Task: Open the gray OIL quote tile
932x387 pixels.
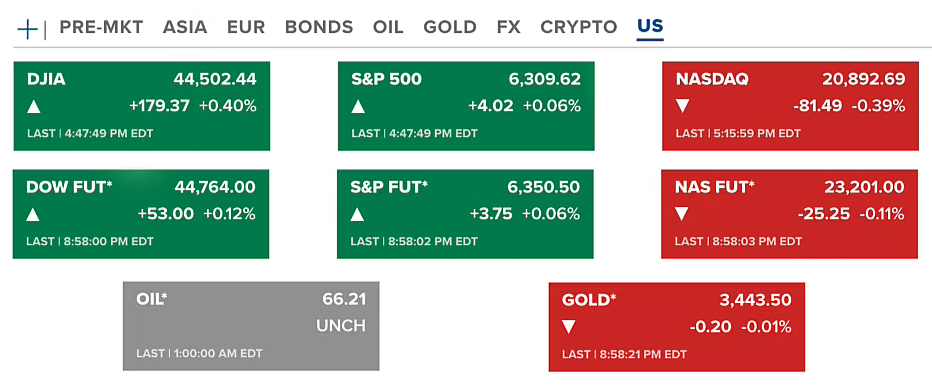Action: (x=251, y=326)
